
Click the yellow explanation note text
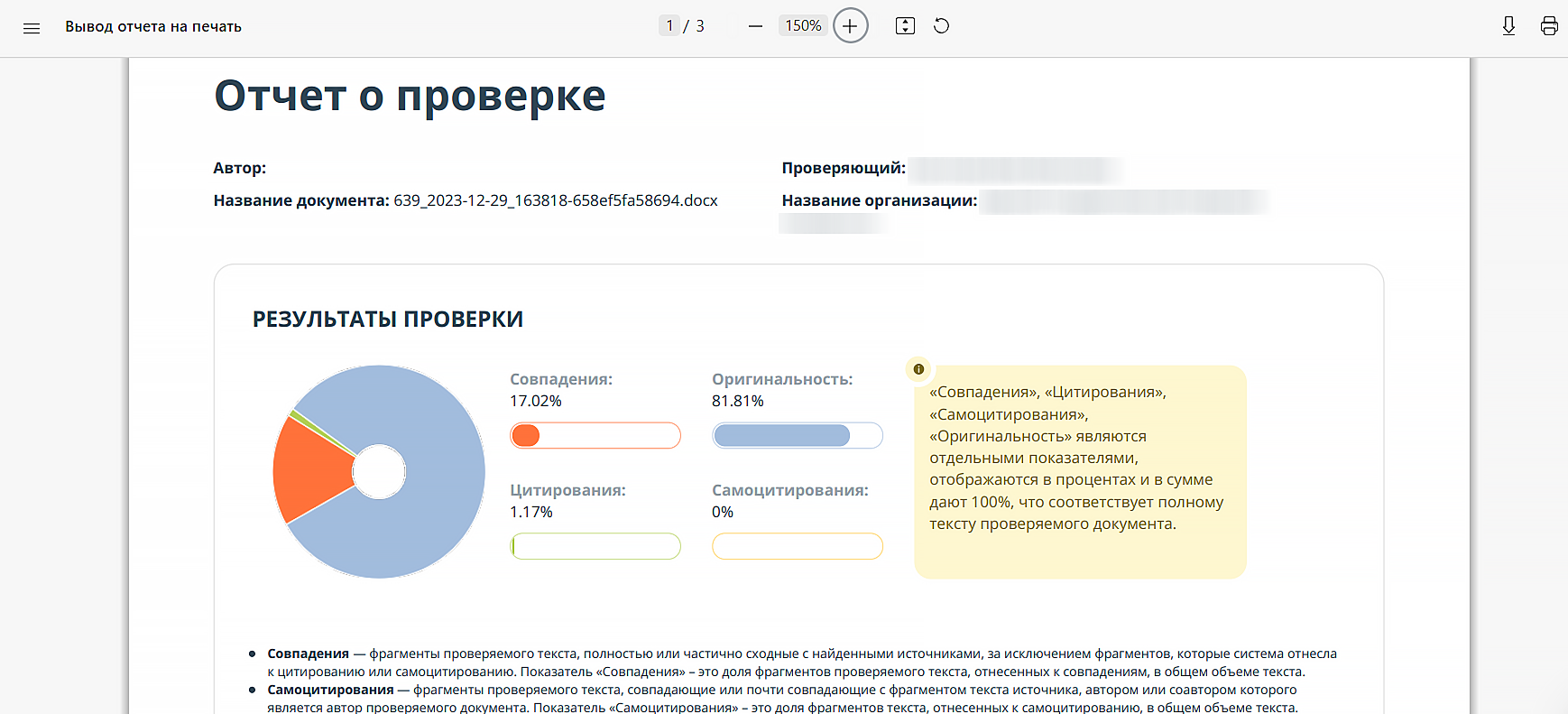1076,458
